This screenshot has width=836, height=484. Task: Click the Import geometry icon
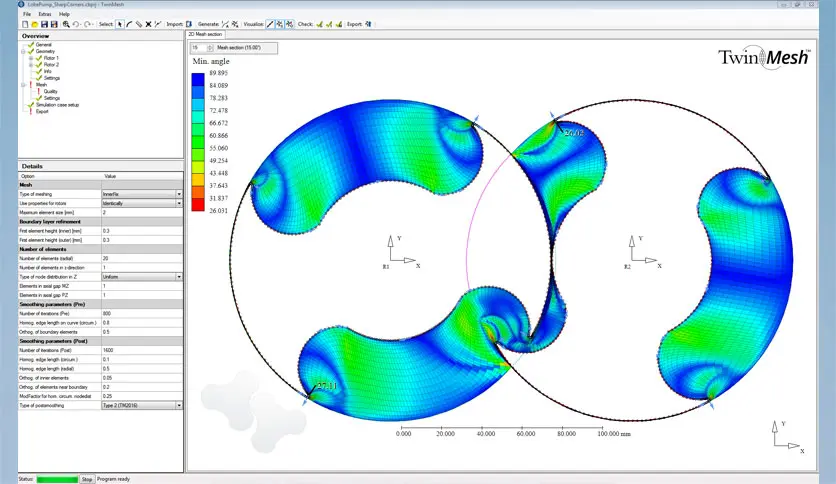pos(189,24)
